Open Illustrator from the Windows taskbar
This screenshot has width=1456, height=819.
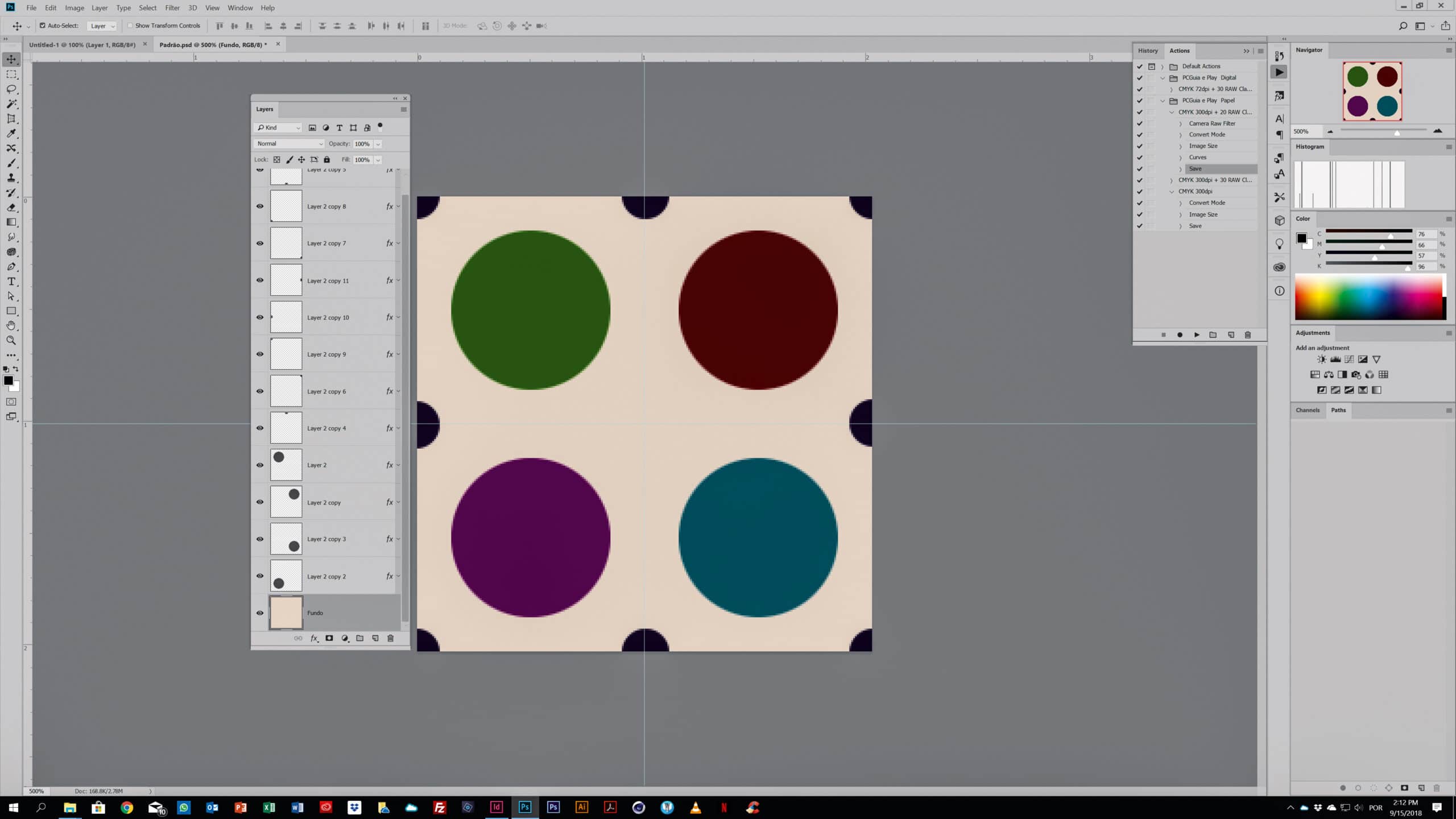(582, 807)
